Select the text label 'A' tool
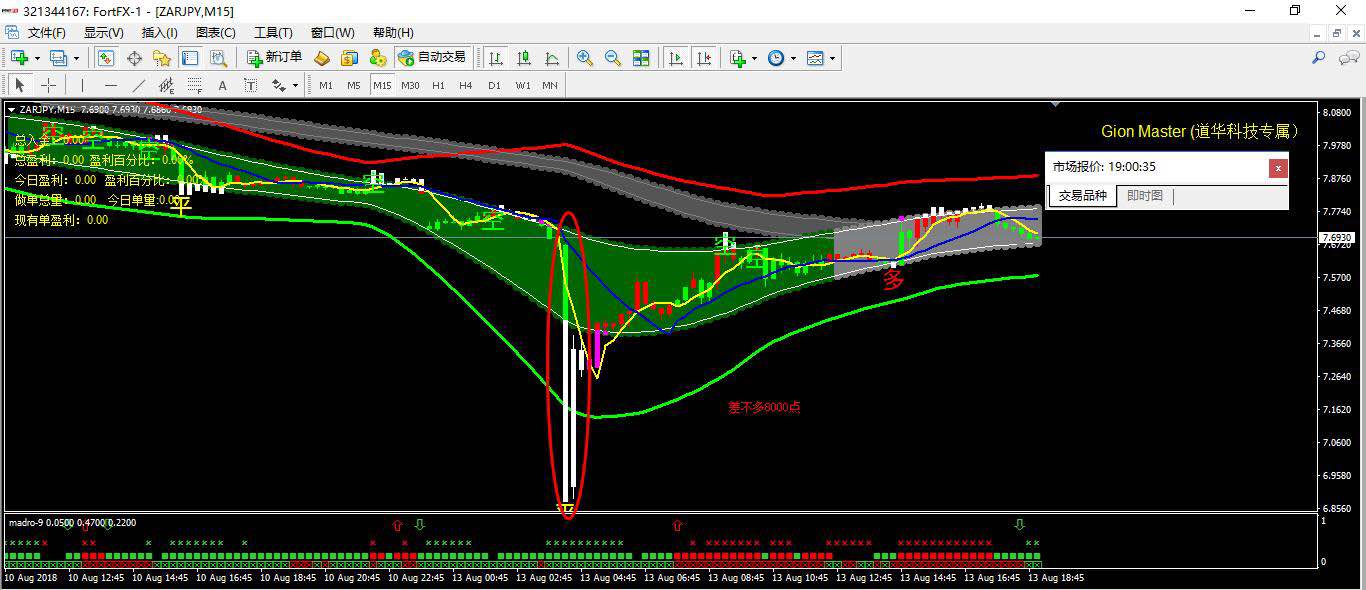 222,85
